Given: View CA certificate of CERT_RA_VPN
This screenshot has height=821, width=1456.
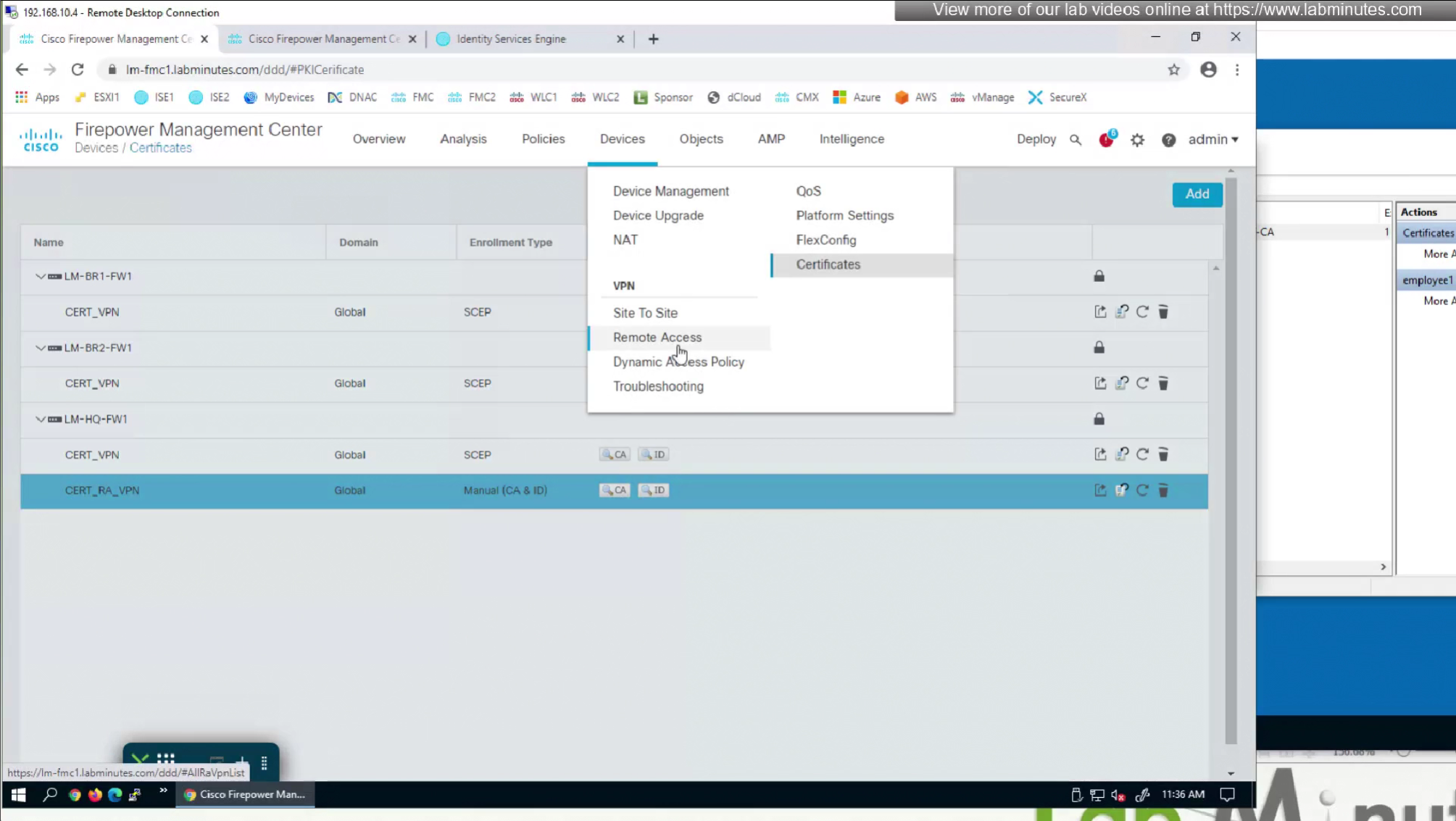Looking at the screenshot, I should 615,491.
